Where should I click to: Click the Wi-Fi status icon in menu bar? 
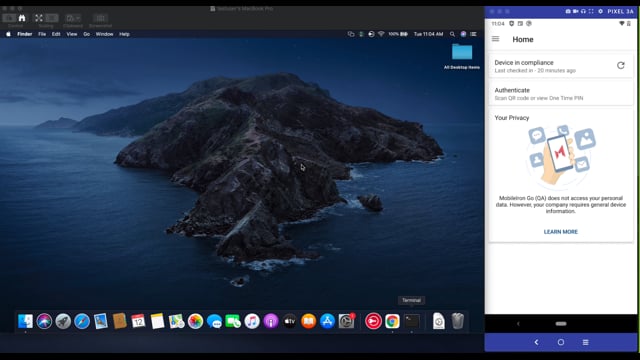click(381, 34)
